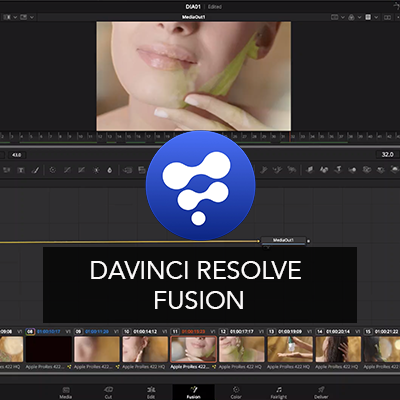The height and width of the screenshot is (400, 400).
Task: Select the MediaOut1 node in flow
Action: tap(283, 240)
